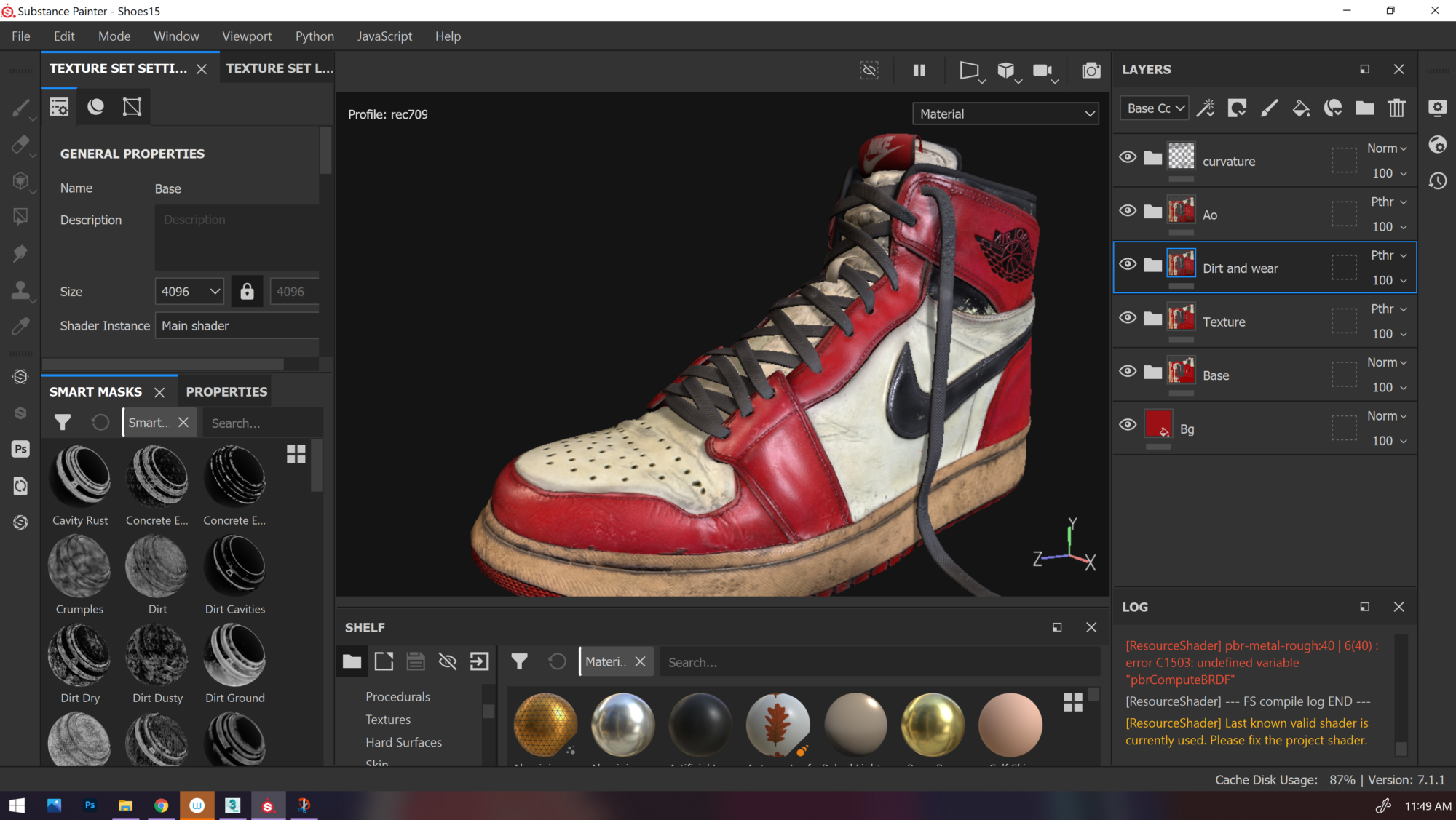The image size is (1456, 820).
Task: Pause the viewport rendering
Action: (x=919, y=71)
